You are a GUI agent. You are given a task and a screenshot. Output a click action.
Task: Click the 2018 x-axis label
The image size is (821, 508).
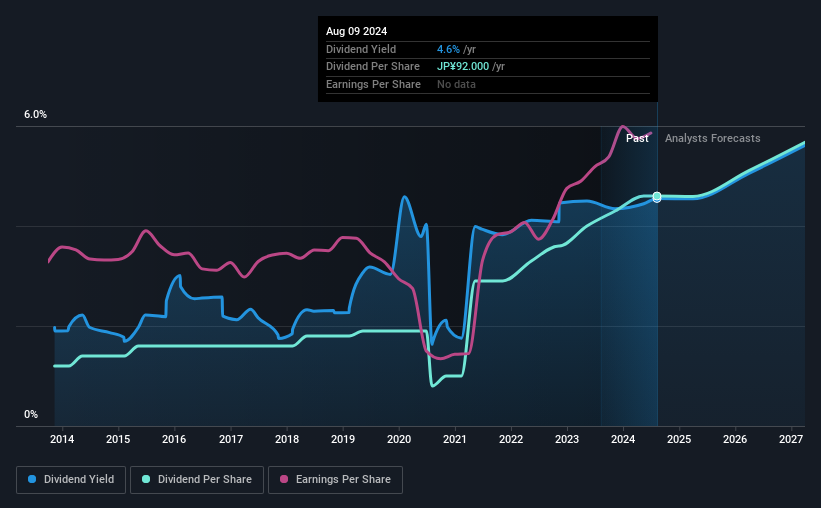(287, 439)
